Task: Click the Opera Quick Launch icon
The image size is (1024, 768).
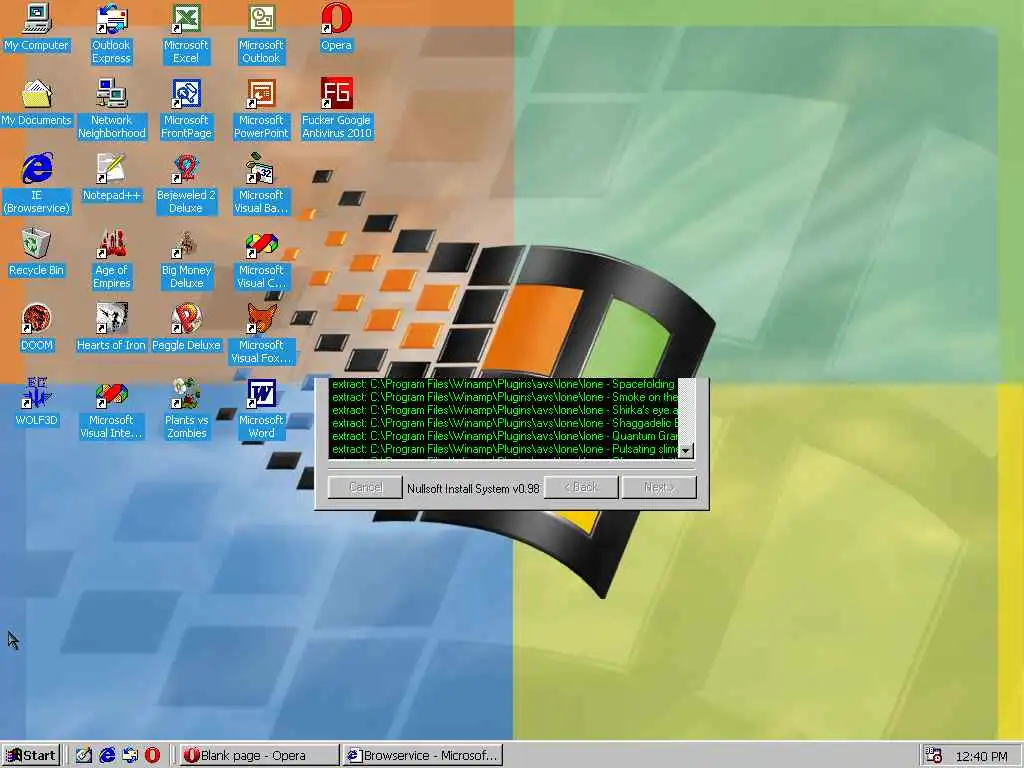Action: coord(152,755)
